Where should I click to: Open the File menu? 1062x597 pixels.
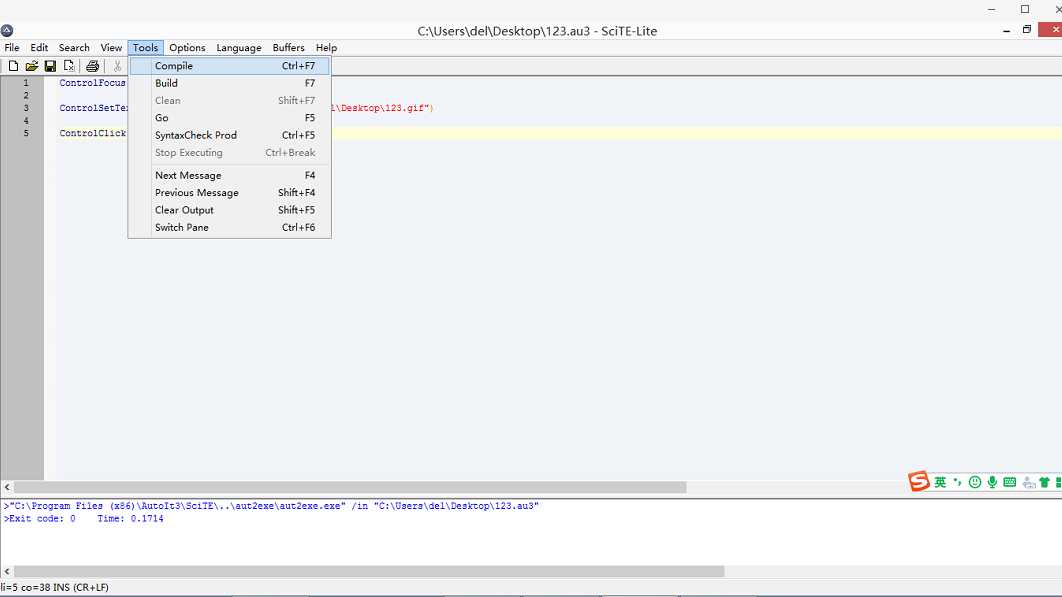click(x=12, y=47)
